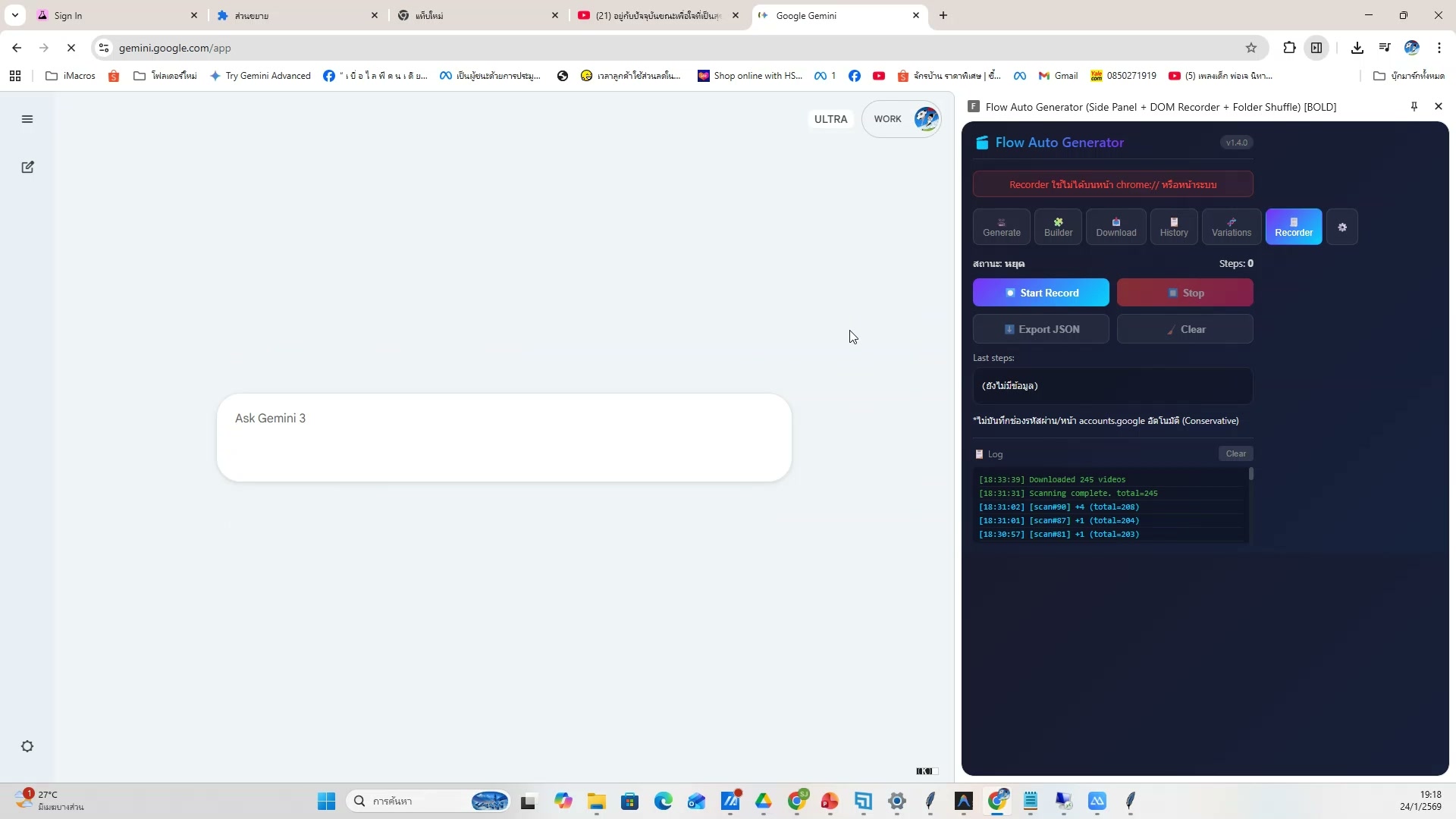Image resolution: width=1456 pixels, height=819 pixels.
Task: Open Gemini settings gear at bottom left
Action: click(x=27, y=746)
